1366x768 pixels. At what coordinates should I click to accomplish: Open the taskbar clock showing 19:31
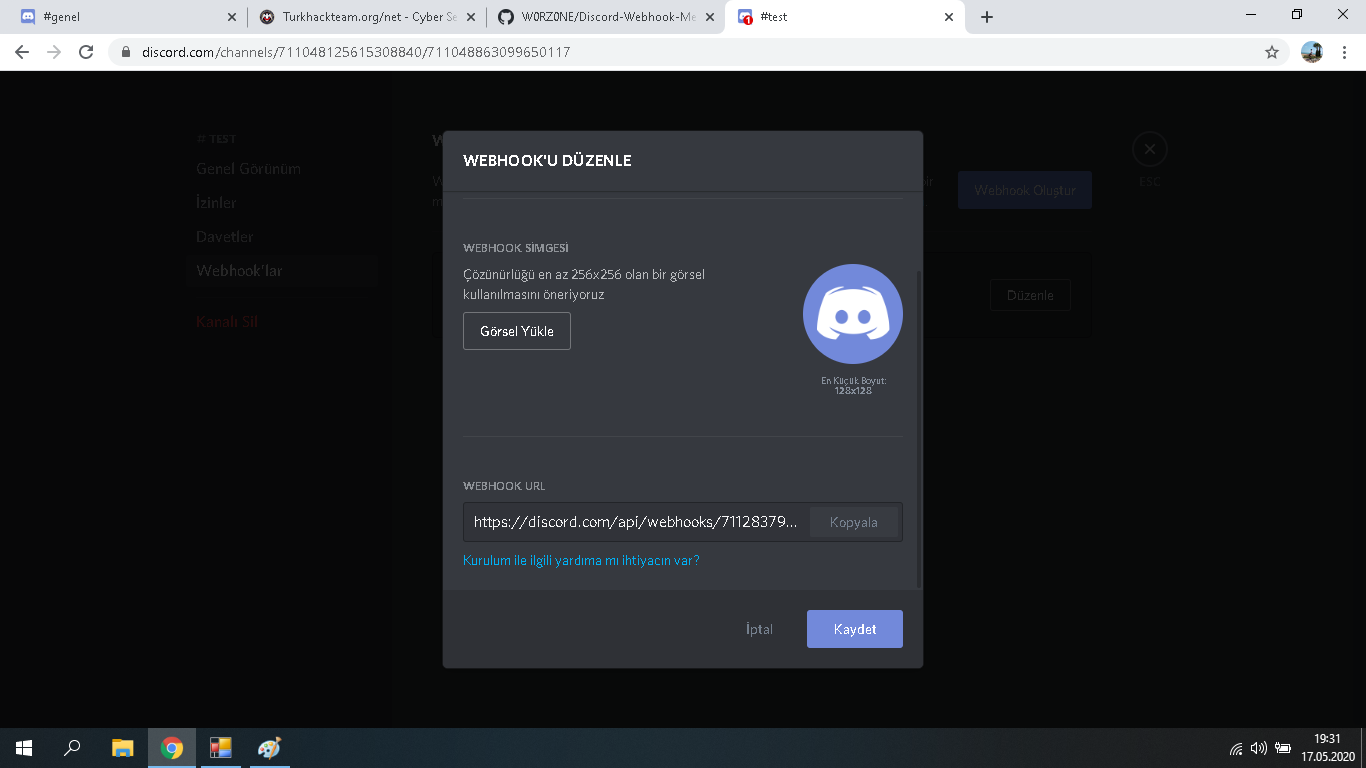click(x=1328, y=748)
